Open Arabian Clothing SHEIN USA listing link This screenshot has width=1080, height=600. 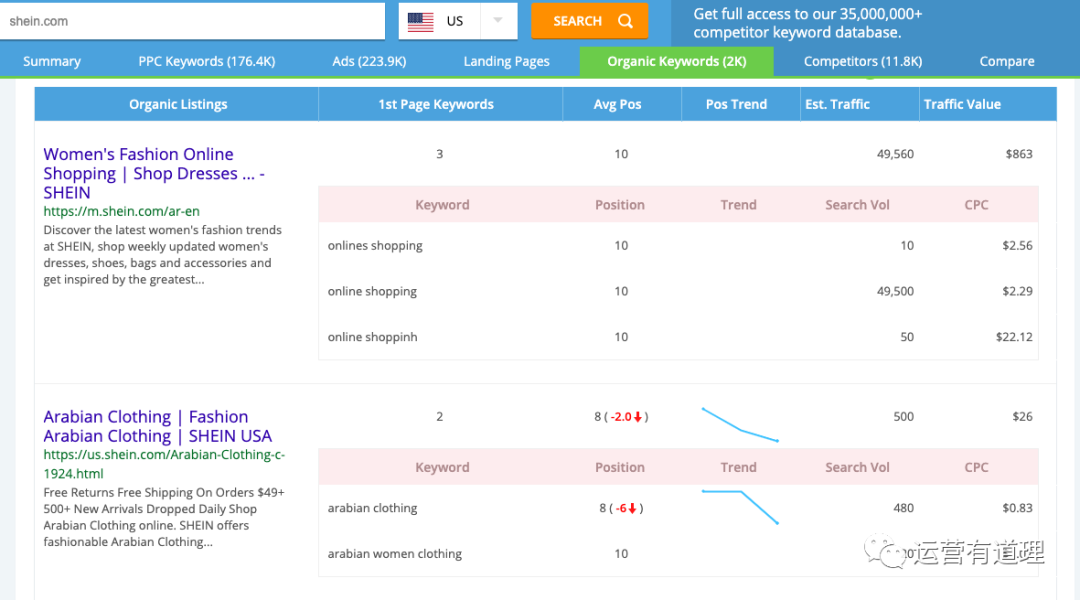pyautogui.click(x=157, y=426)
